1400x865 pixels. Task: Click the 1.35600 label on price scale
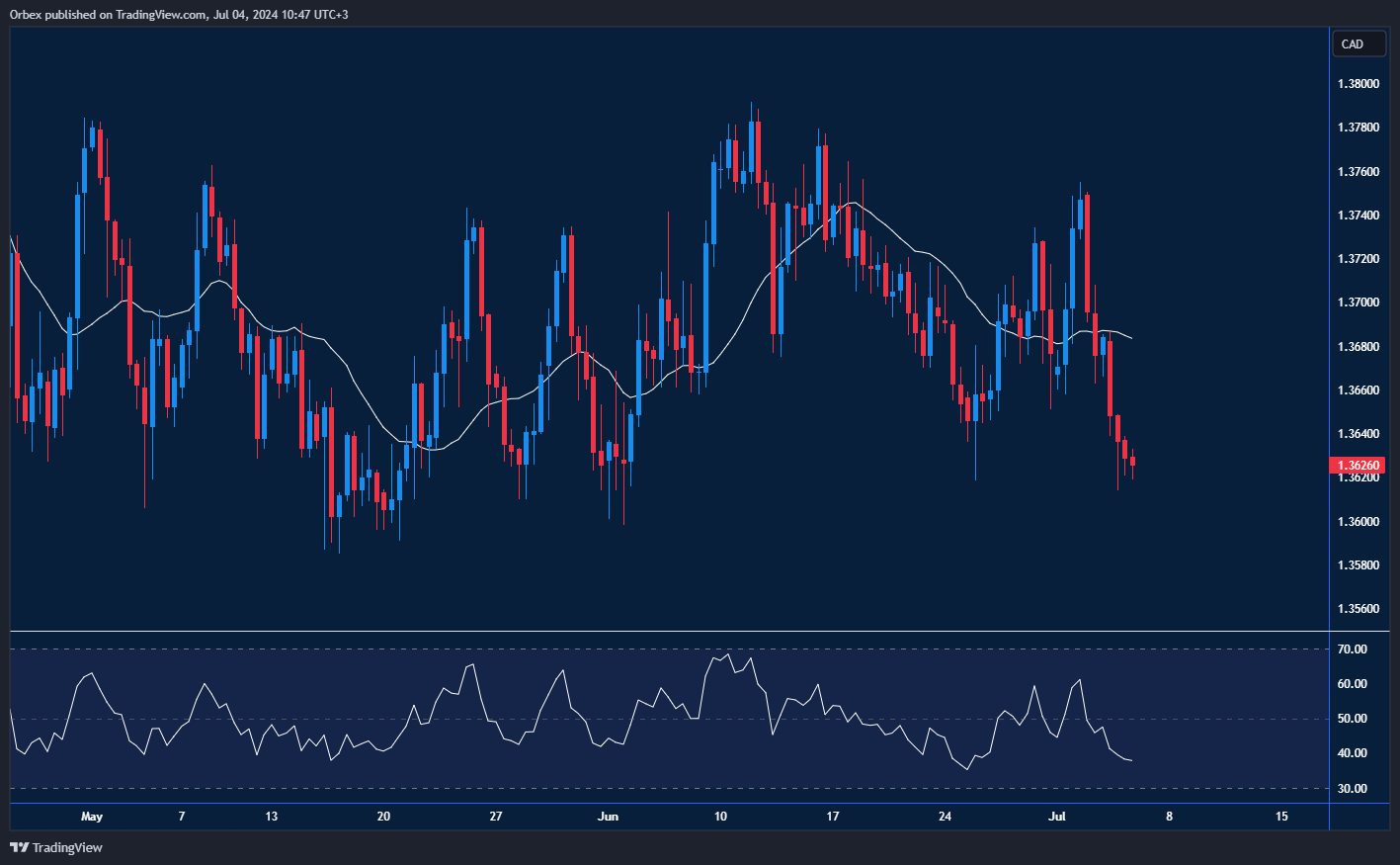(1358, 609)
